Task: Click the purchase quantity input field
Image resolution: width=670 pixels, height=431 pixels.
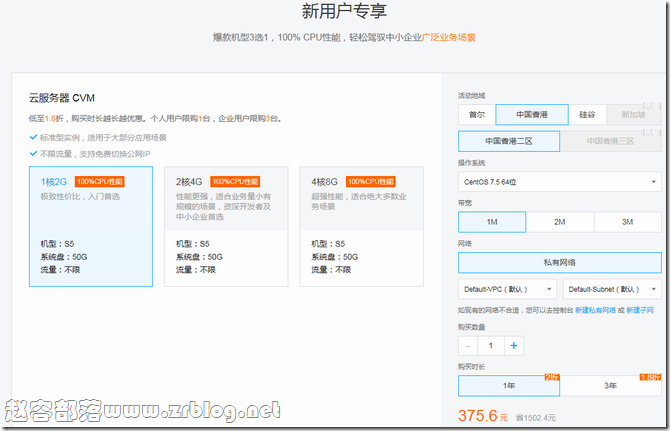Action: 491,346
